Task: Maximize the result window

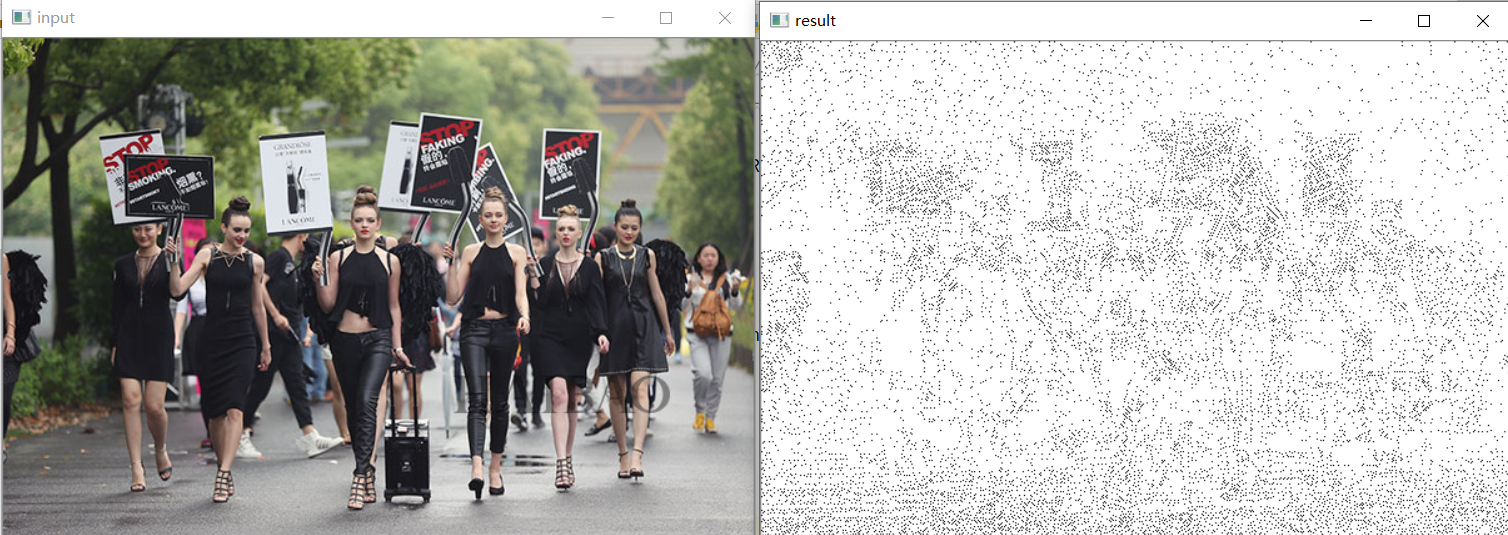Action: [1424, 21]
